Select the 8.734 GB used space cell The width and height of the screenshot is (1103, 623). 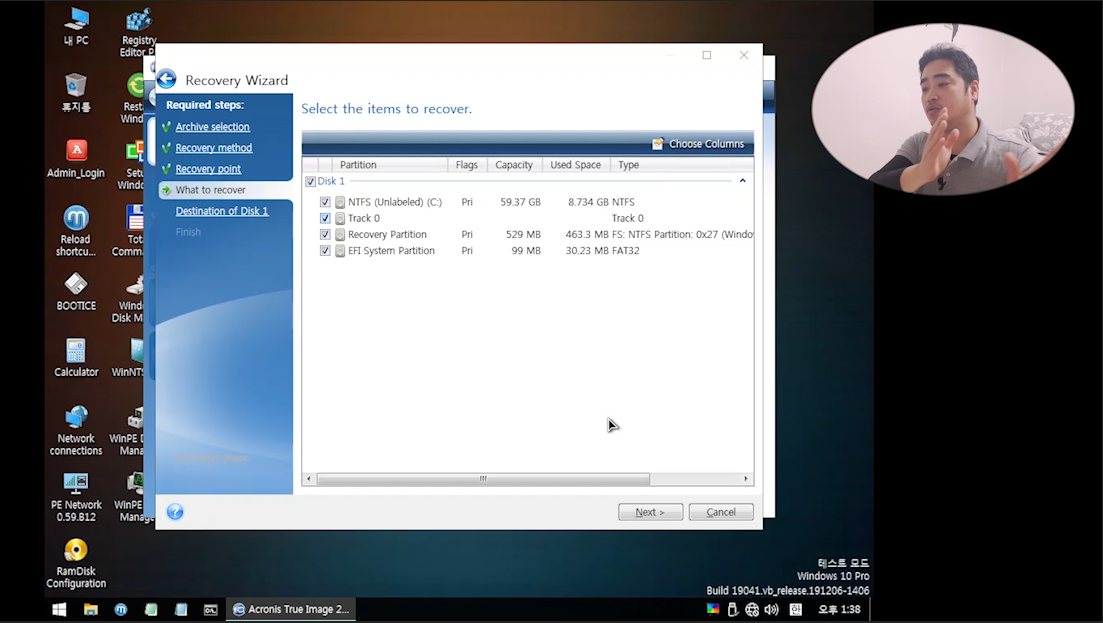pyautogui.click(x=588, y=202)
